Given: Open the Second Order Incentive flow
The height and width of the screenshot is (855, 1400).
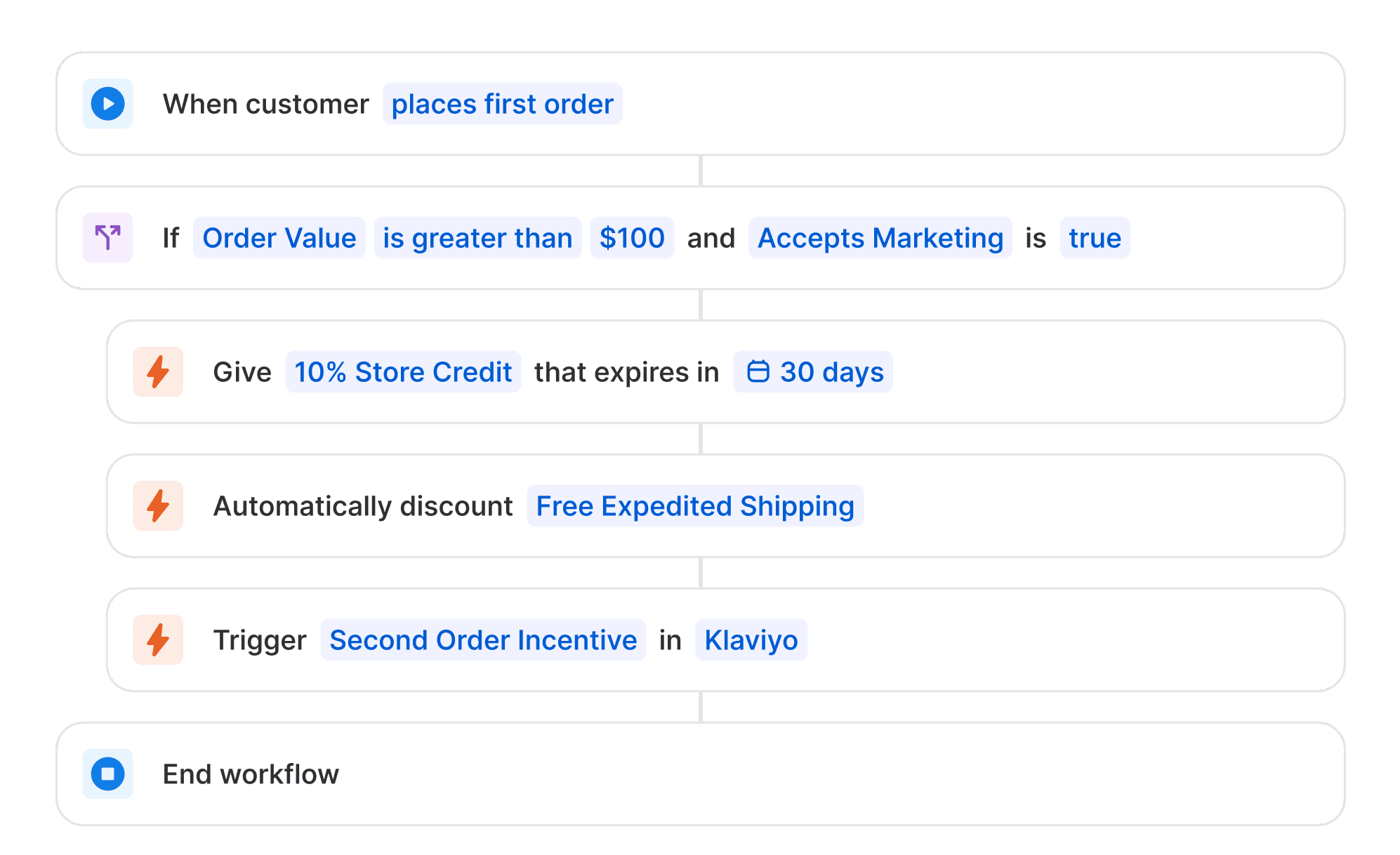Looking at the screenshot, I should (482, 639).
